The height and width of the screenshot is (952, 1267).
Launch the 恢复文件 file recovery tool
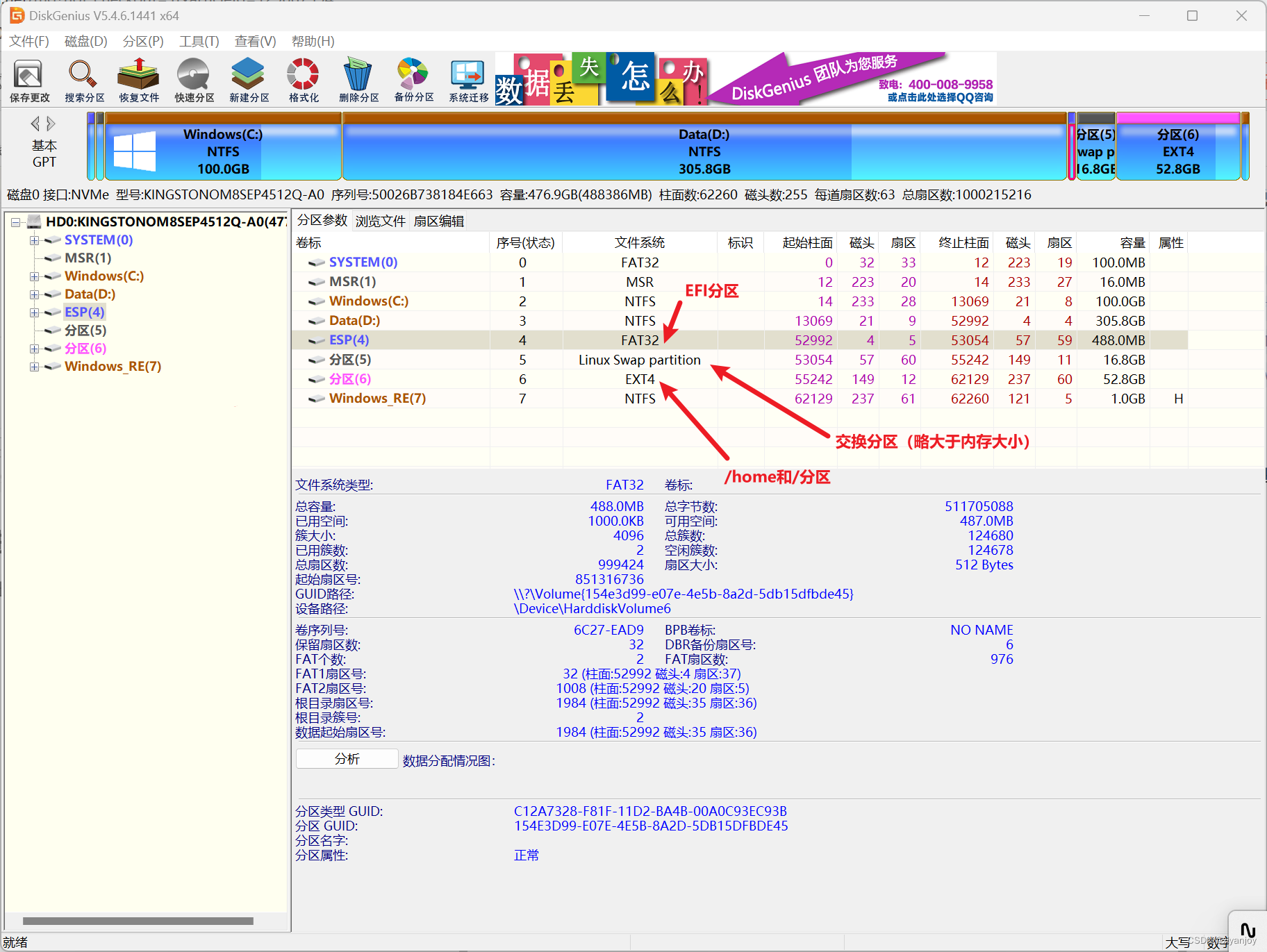pyautogui.click(x=139, y=81)
